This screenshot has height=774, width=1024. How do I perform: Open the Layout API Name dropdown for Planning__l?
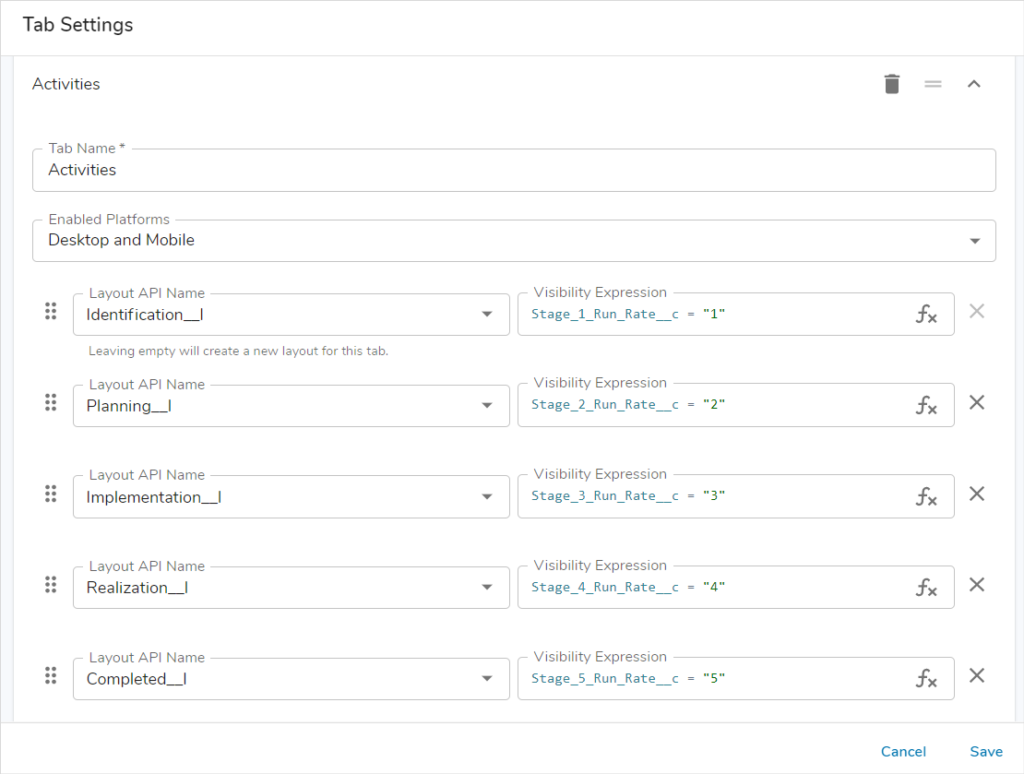487,404
